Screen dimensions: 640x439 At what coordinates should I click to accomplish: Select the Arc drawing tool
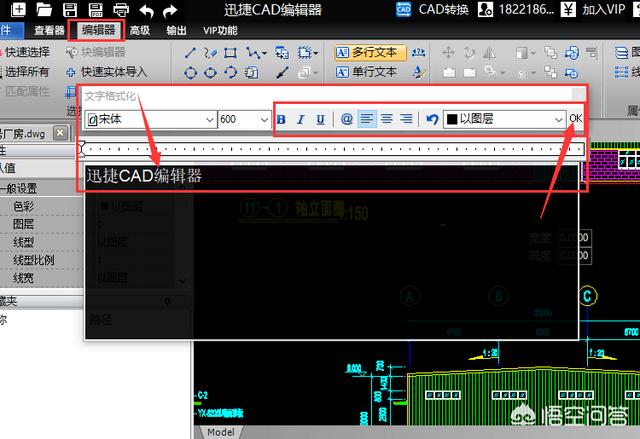pyautogui.click(x=231, y=73)
